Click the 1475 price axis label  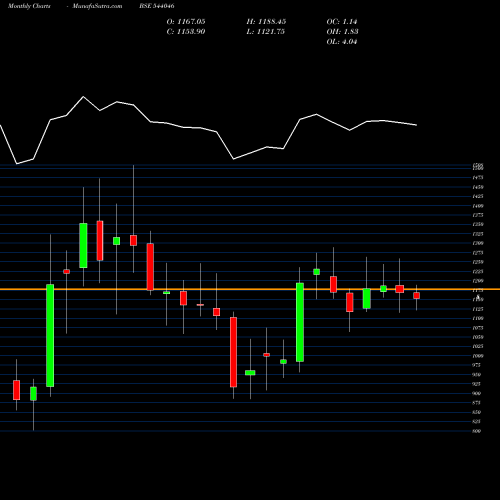coord(478,178)
